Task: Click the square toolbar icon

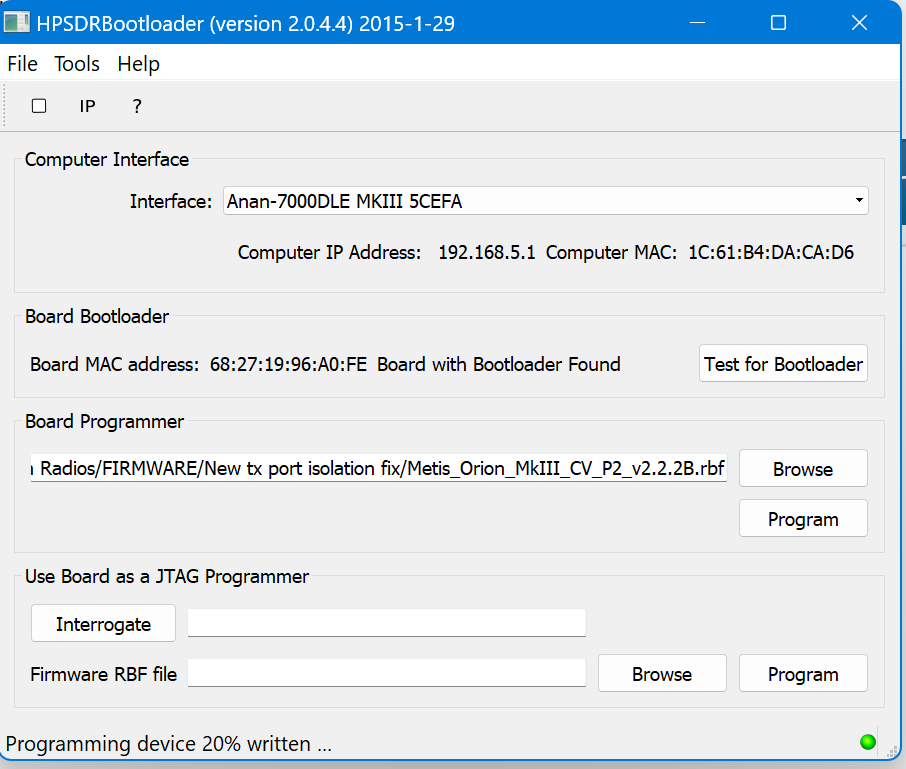Action: pos(39,106)
